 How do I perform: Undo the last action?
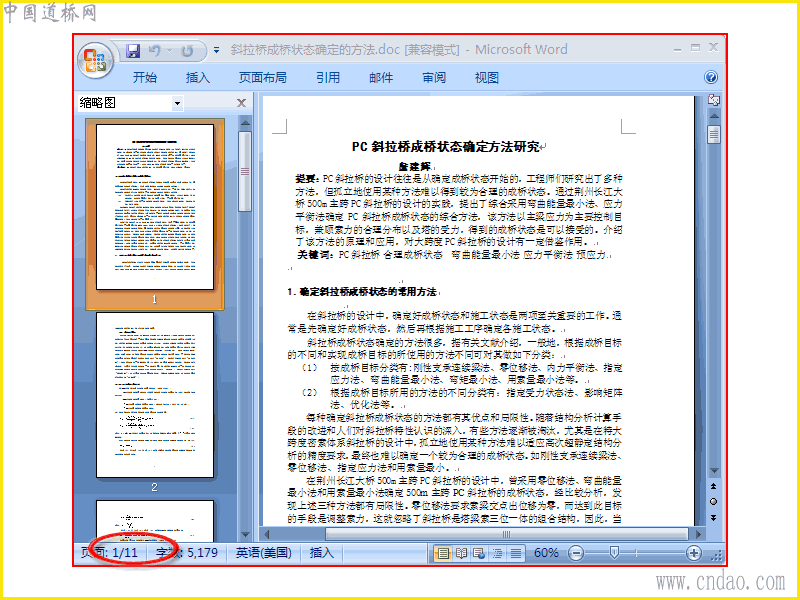point(155,50)
